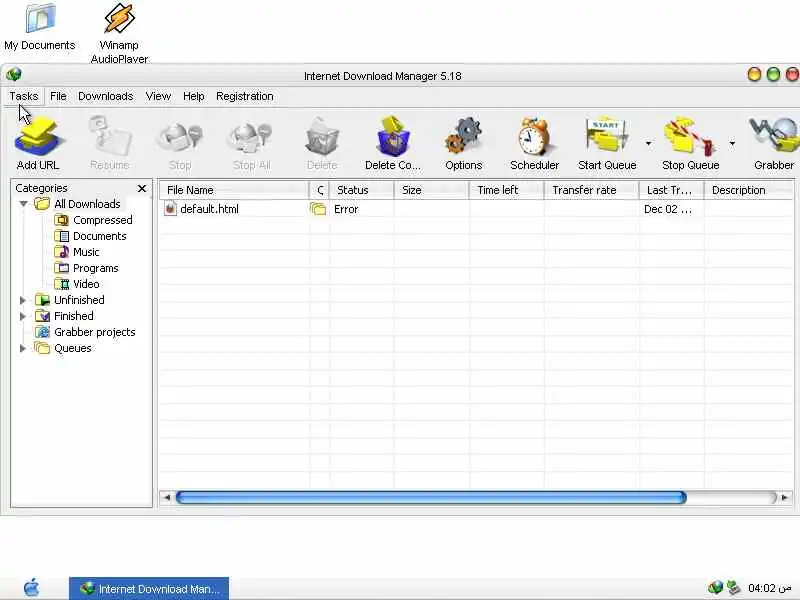
Task: Click the IDM globe icon in title bar
Action: point(14,74)
